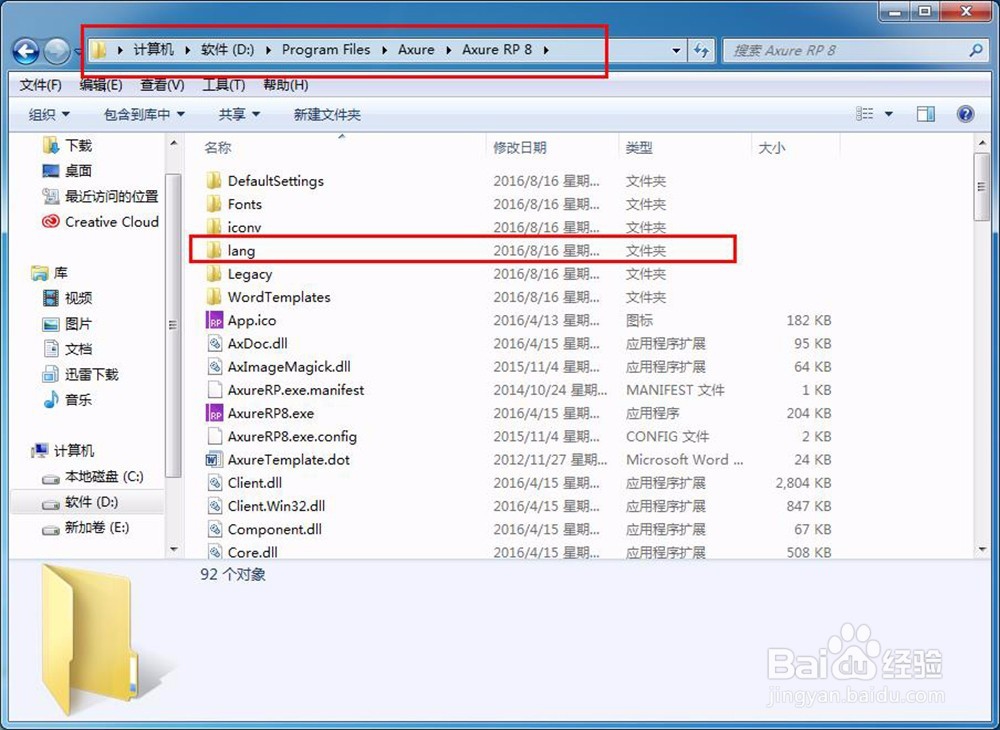Select 本地磁盘 (C:) drive

[x=92, y=477]
